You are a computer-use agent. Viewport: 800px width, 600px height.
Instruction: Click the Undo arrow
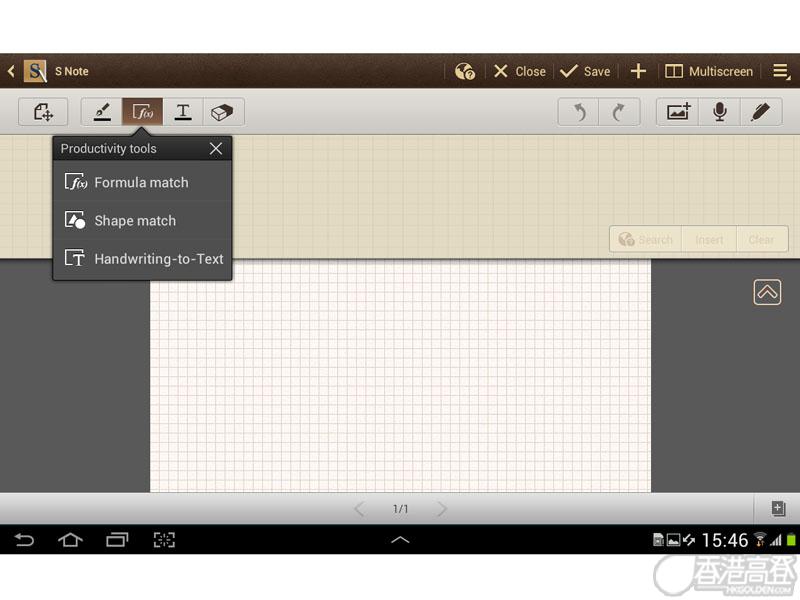(x=579, y=112)
